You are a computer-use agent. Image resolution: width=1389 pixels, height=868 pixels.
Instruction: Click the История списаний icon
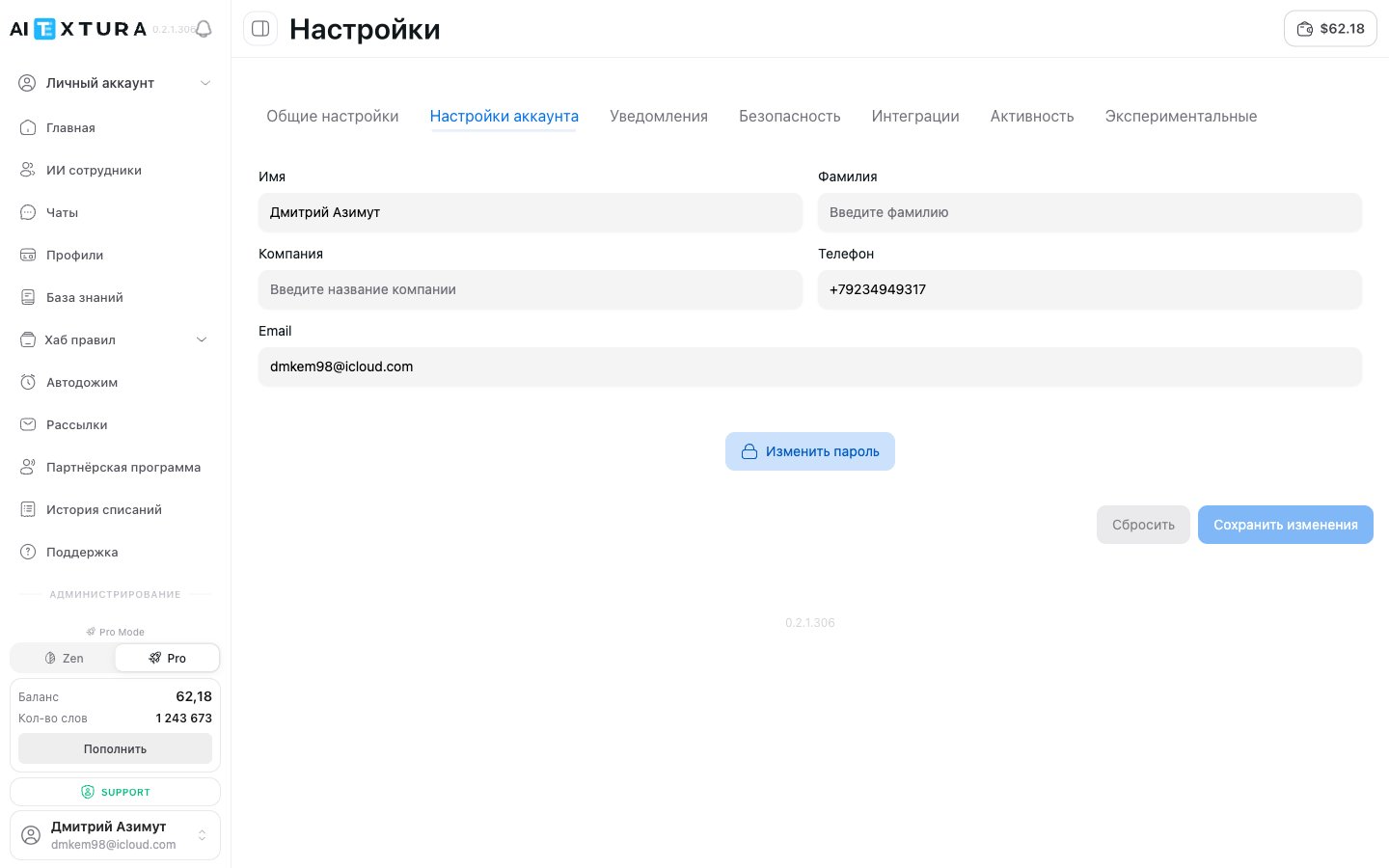tap(28, 509)
